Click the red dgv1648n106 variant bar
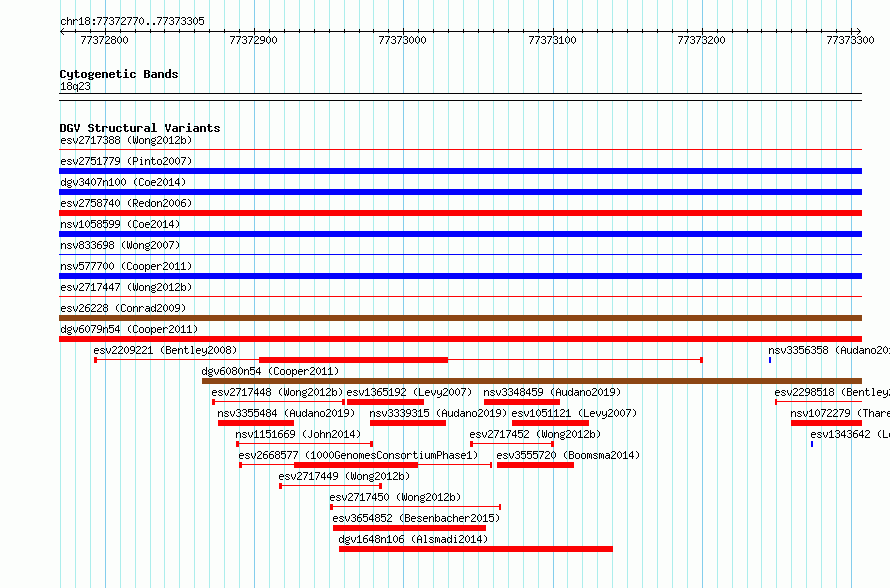This screenshot has height=588, width=890. pyautogui.click(x=476, y=549)
